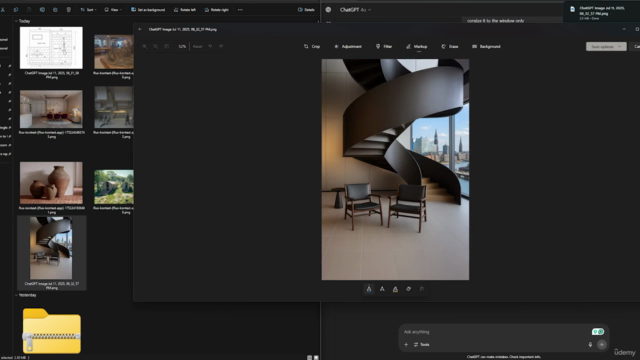
Task: Open the Background tab
Action: pos(486,47)
